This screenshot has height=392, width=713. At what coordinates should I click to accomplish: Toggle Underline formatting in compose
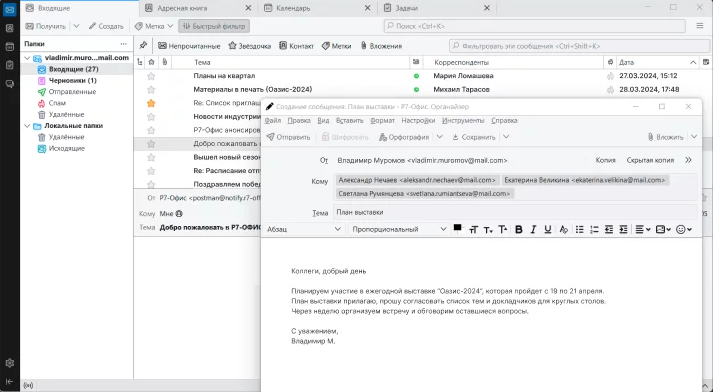547,229
